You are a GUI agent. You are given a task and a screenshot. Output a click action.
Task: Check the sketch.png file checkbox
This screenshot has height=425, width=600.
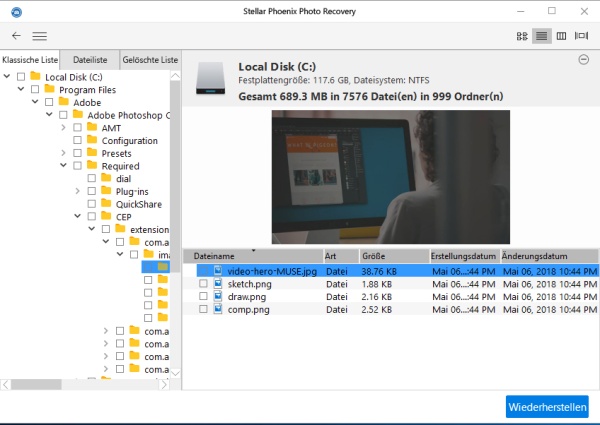coord(203,283)
